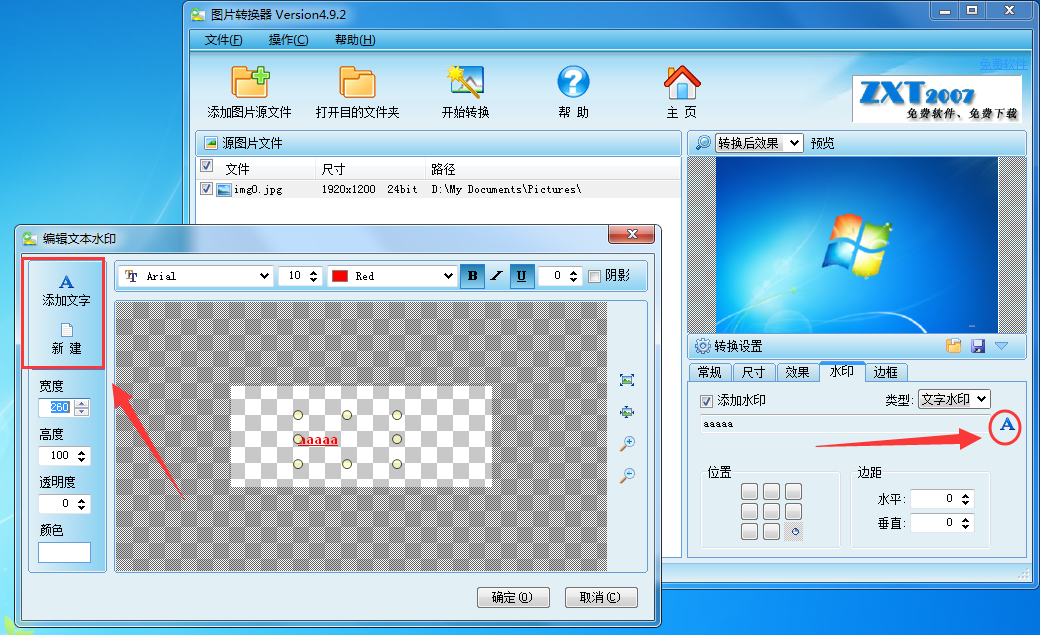Select the aaaaa text object on canvas
The height and width of the screenshot is (635, 1040).
click(x=317, y=439)
